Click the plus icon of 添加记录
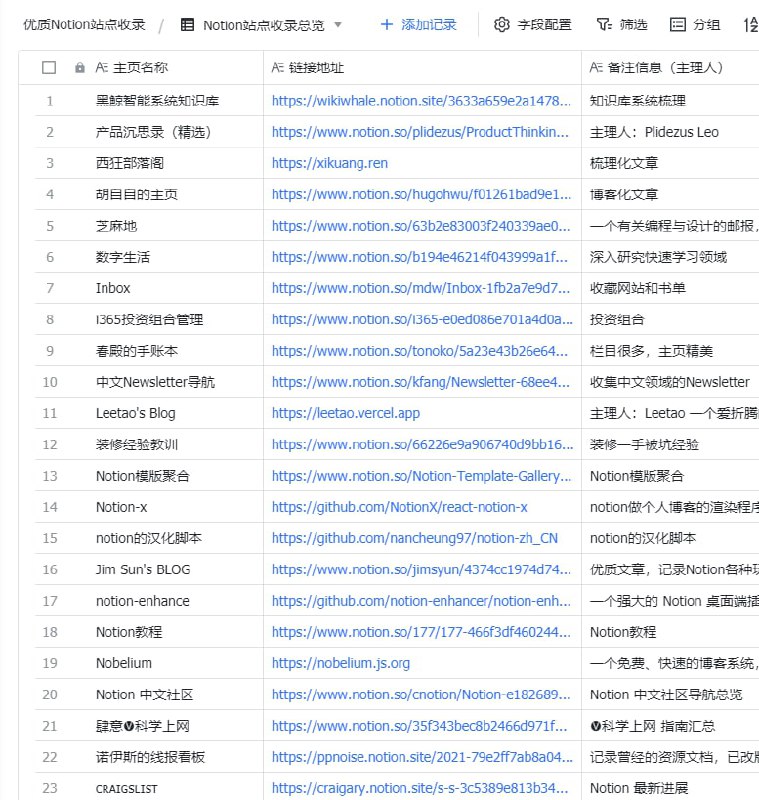 click(x=387, y=24)
